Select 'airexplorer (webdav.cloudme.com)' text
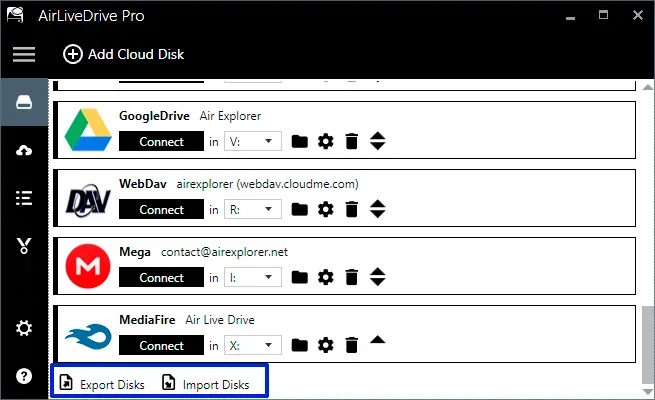Image resolution: width=655 pixels, height=400 pixels. pos(267,184)
